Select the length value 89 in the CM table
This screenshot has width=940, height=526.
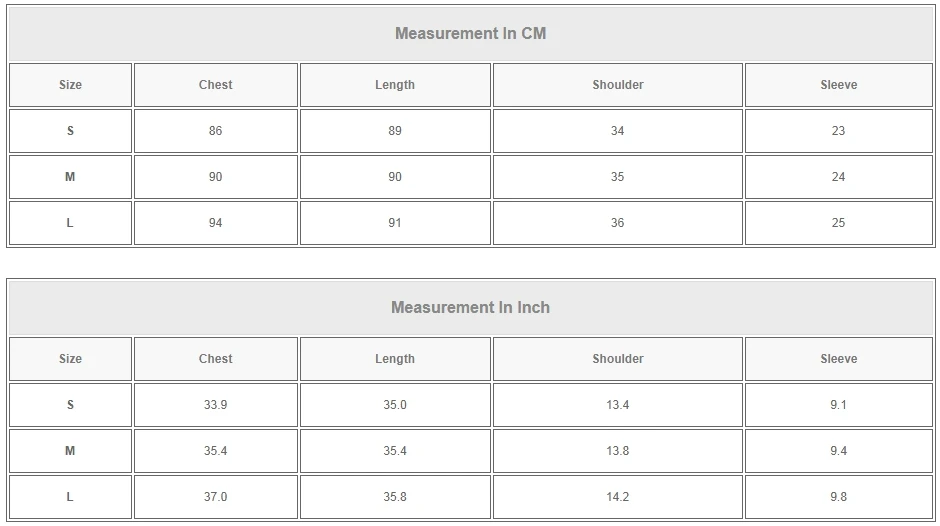[x=395, y=131]
